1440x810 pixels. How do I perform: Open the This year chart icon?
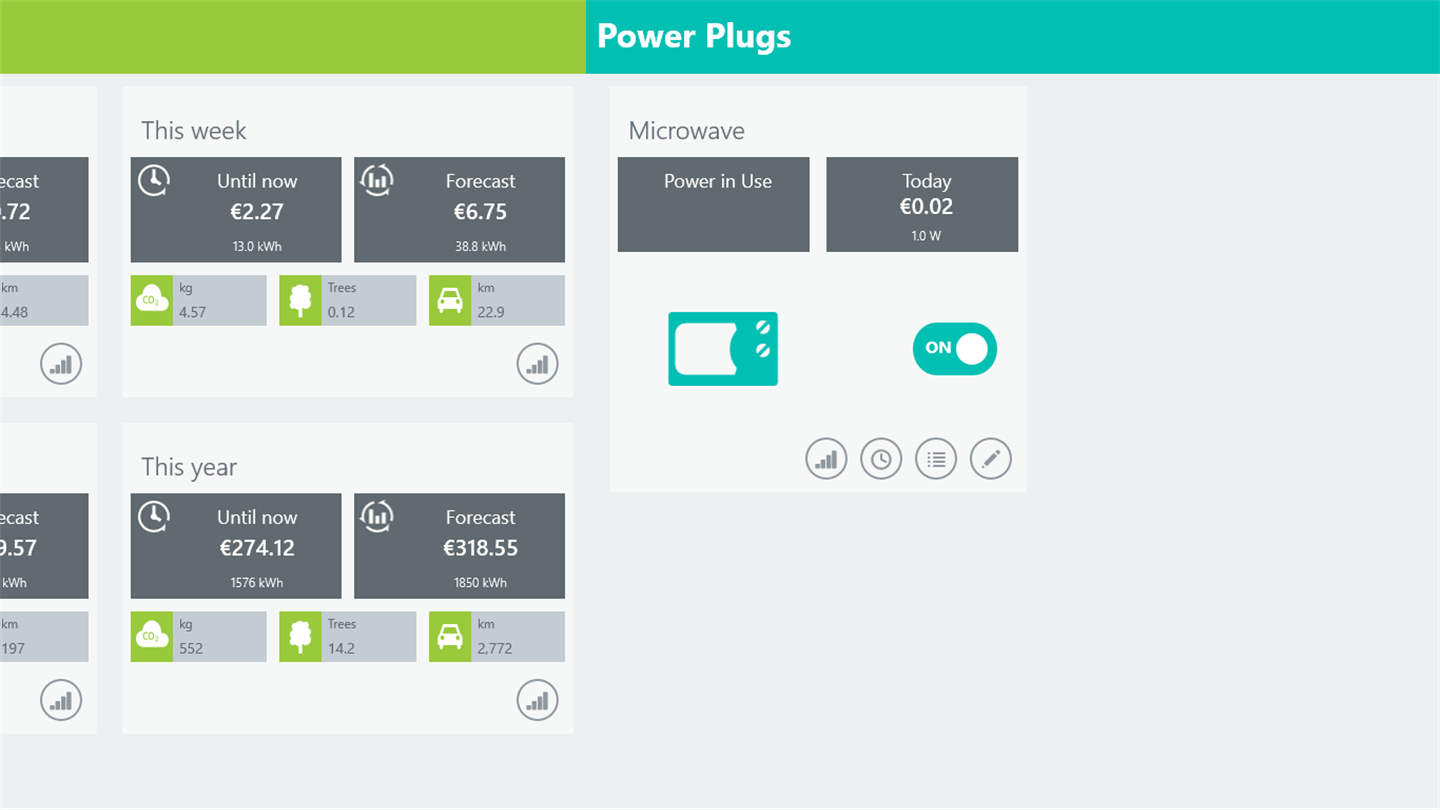coord(538,700)
